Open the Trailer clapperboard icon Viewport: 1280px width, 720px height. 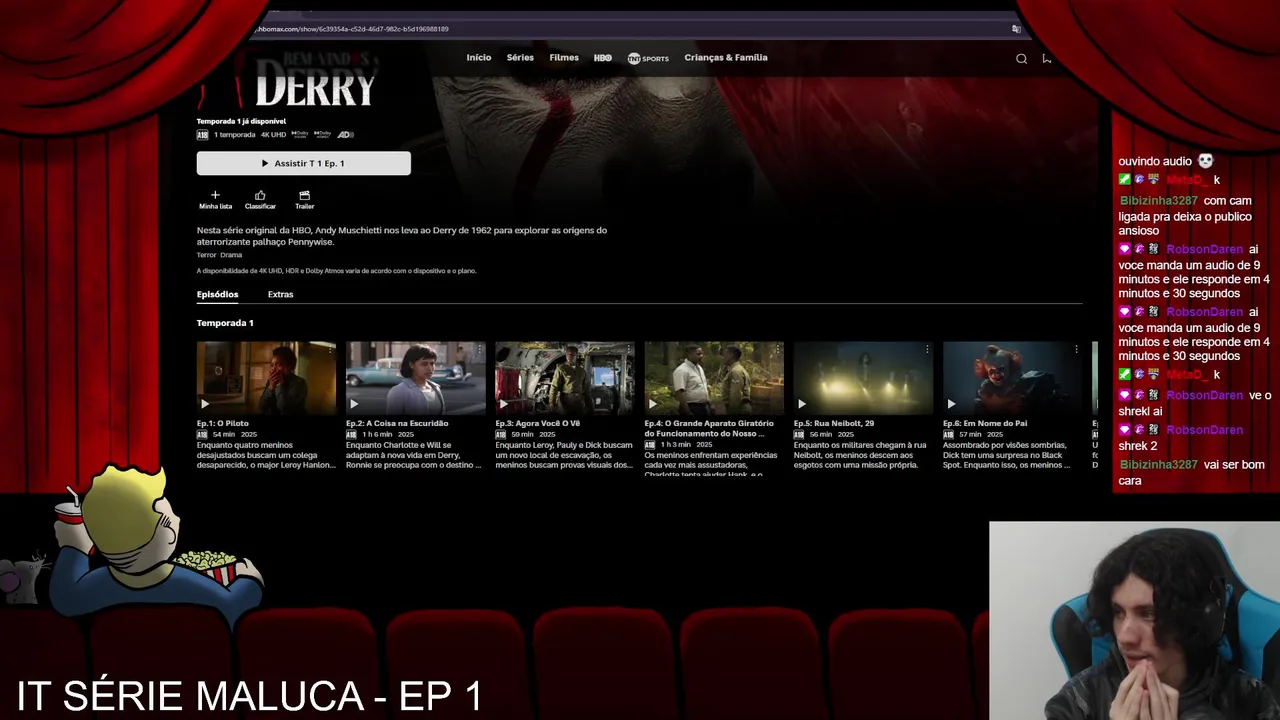[x=305, y=195]
